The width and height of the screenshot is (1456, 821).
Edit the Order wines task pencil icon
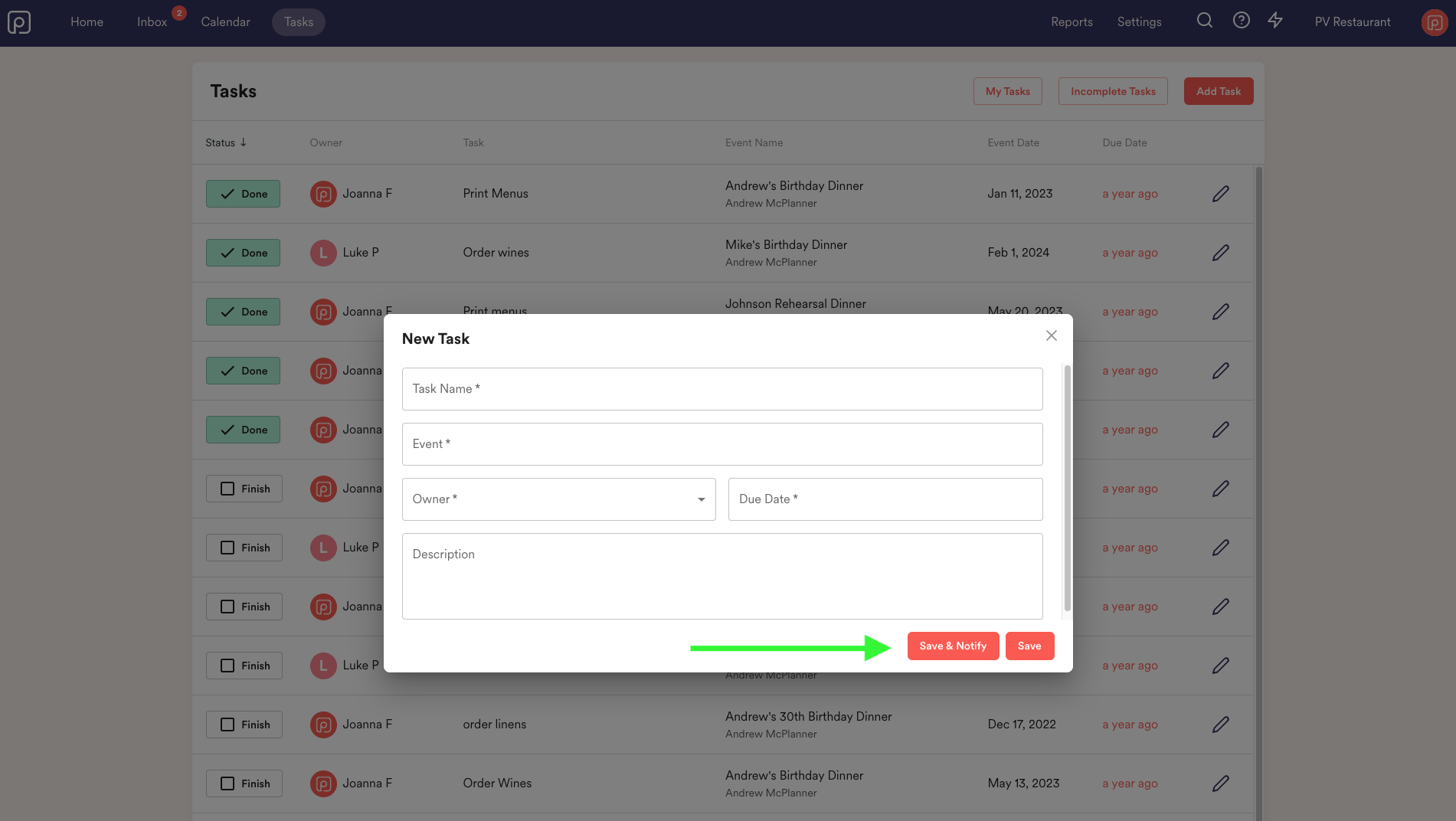click(1221, 253)
